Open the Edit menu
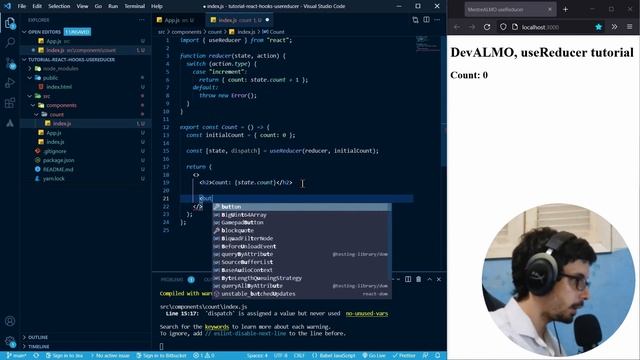Image resolution: width=640 pixels, height=360 pixels. 37,6
